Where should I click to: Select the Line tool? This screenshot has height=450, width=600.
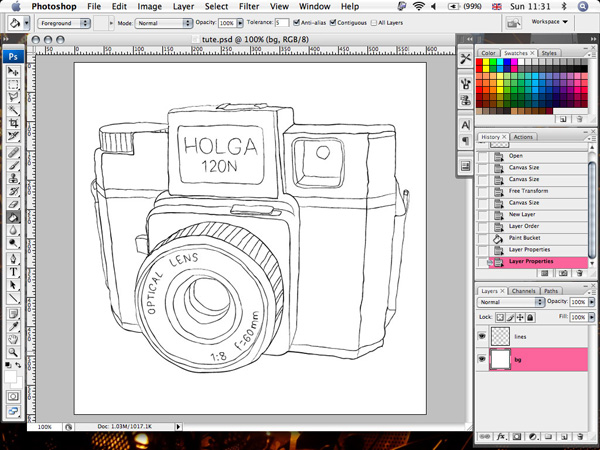click(13, 298)
